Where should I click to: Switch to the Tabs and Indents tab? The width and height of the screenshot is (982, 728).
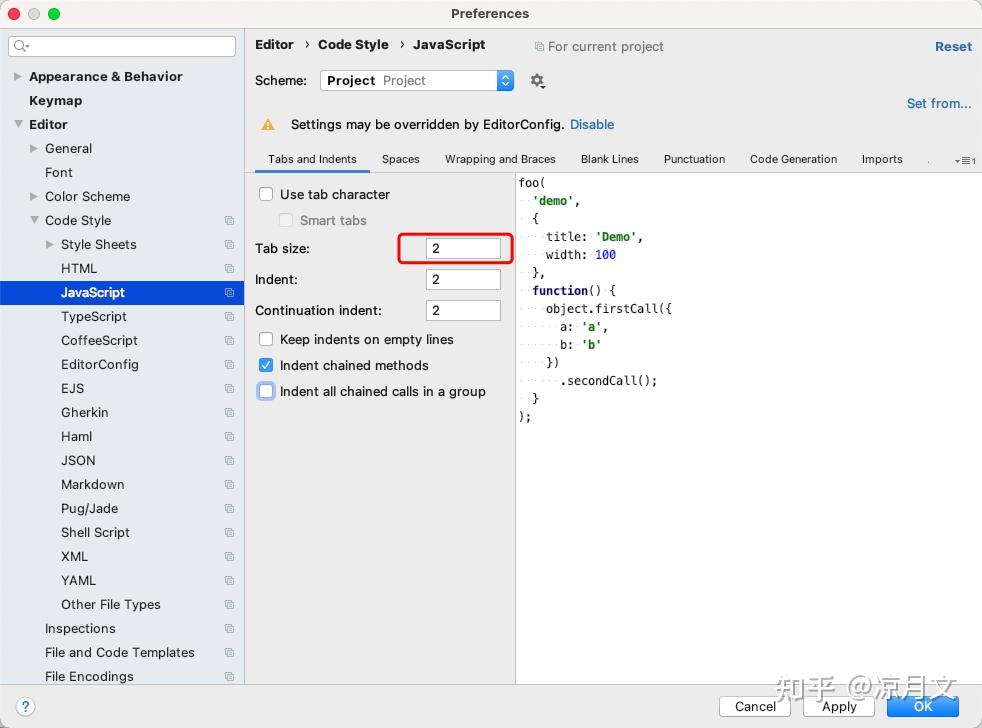point(312,159)
